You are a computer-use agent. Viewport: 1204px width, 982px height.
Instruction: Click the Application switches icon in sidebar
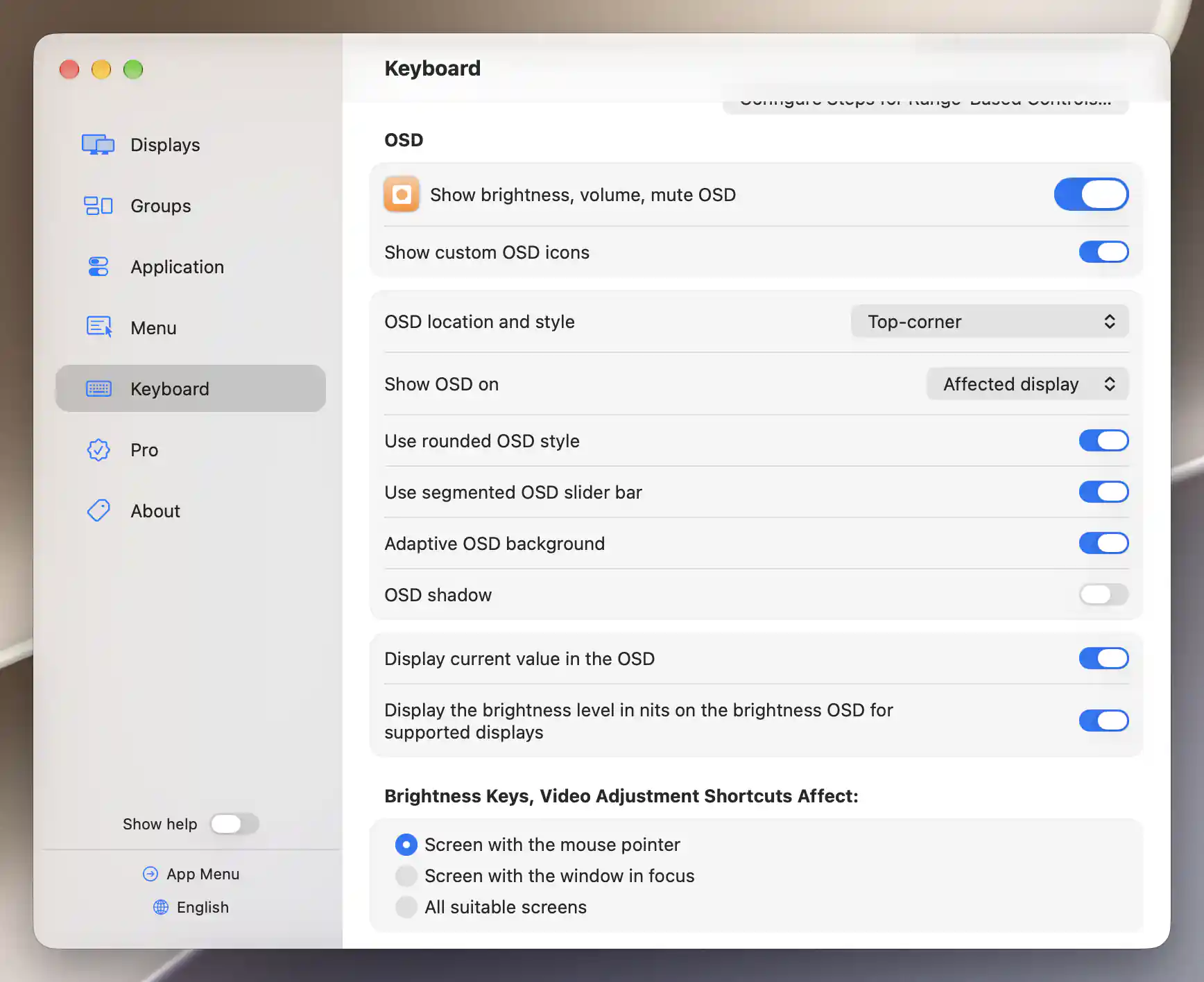click(x=98, y=266)
